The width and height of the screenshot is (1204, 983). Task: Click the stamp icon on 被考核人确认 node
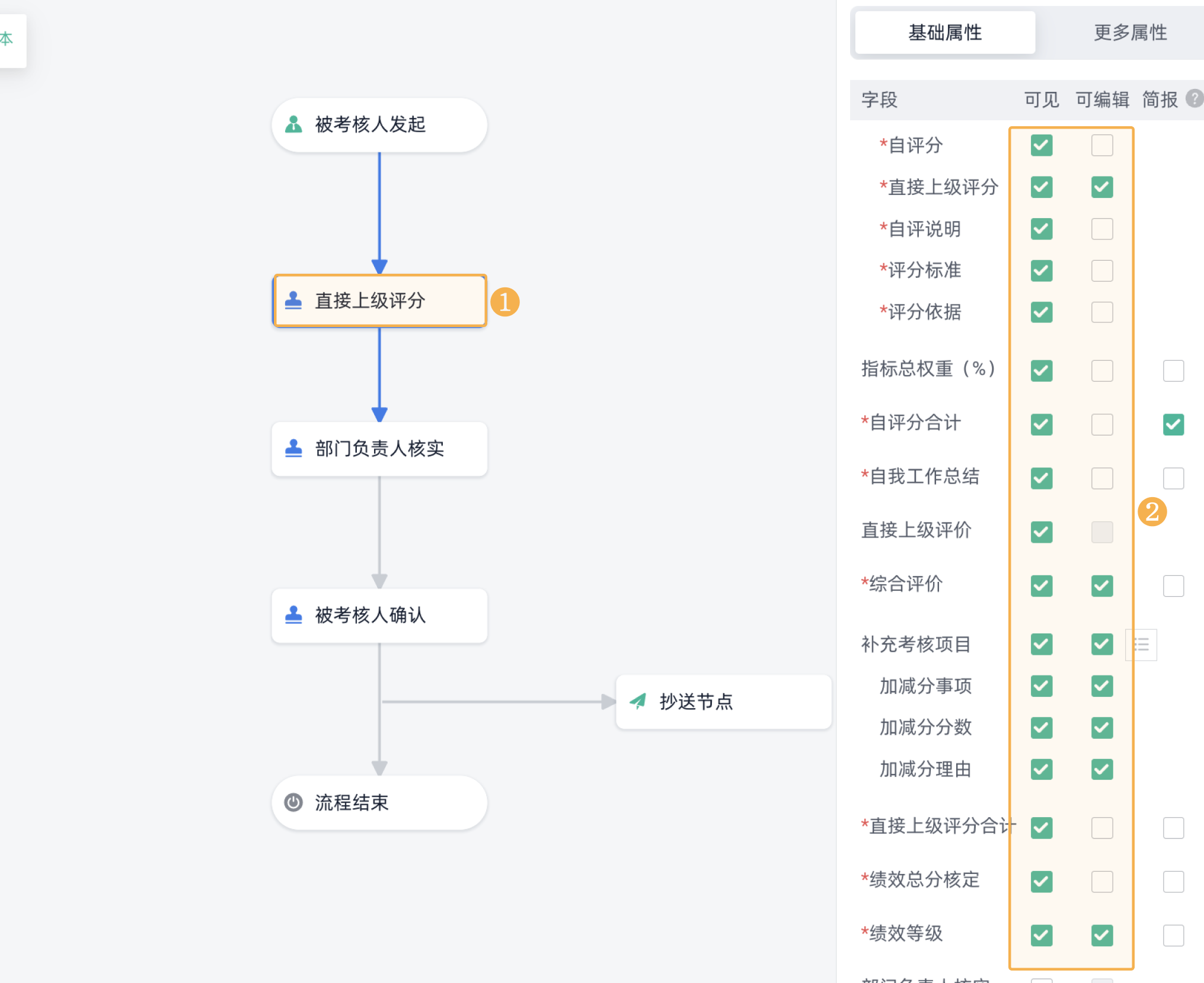pos(293,615)
